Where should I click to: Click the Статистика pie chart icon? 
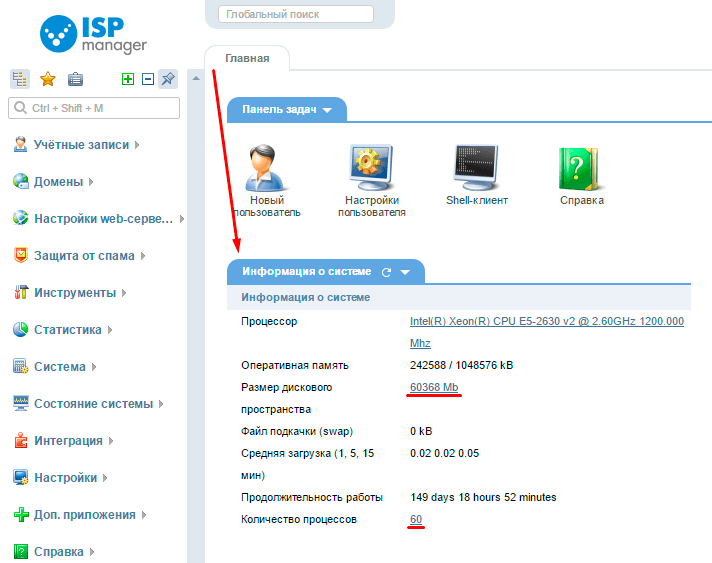20,330
